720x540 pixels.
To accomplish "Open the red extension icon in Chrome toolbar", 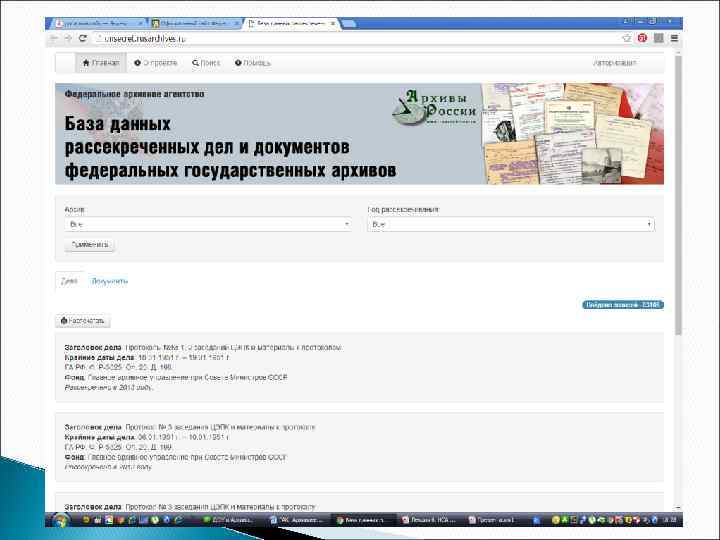I will point(642,38).
